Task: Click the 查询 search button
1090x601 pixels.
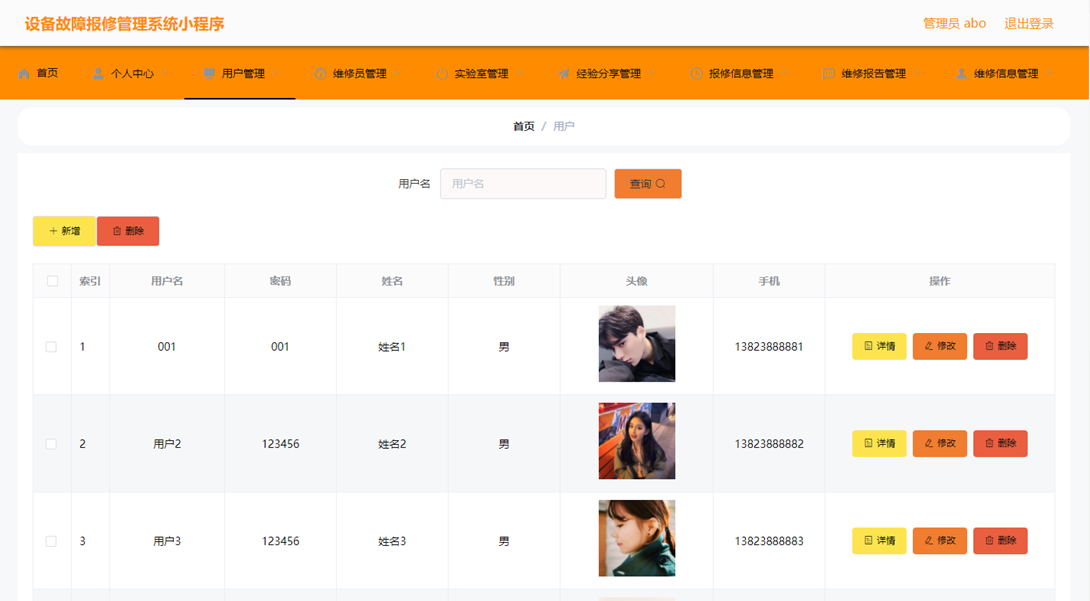Action: pos(648,183)
